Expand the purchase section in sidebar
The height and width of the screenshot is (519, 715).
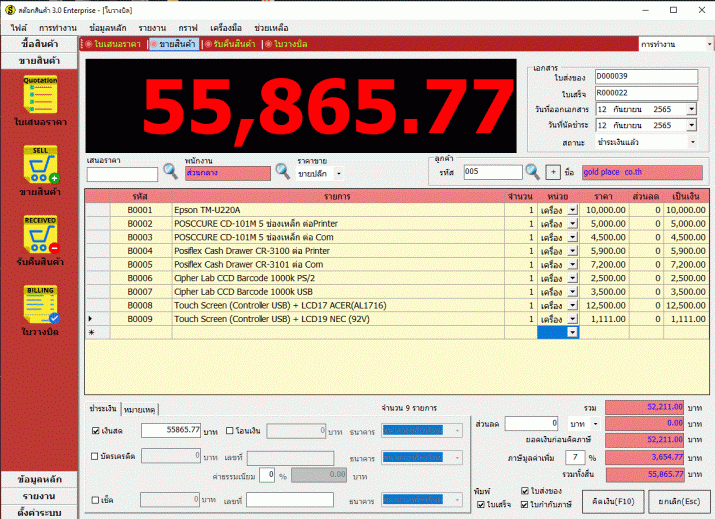point(40,44)
